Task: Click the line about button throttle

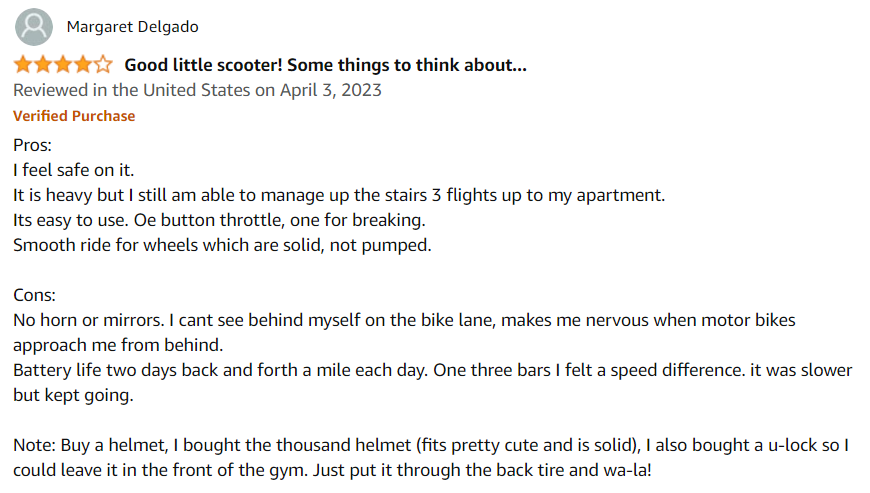Action: pos(219,220)
